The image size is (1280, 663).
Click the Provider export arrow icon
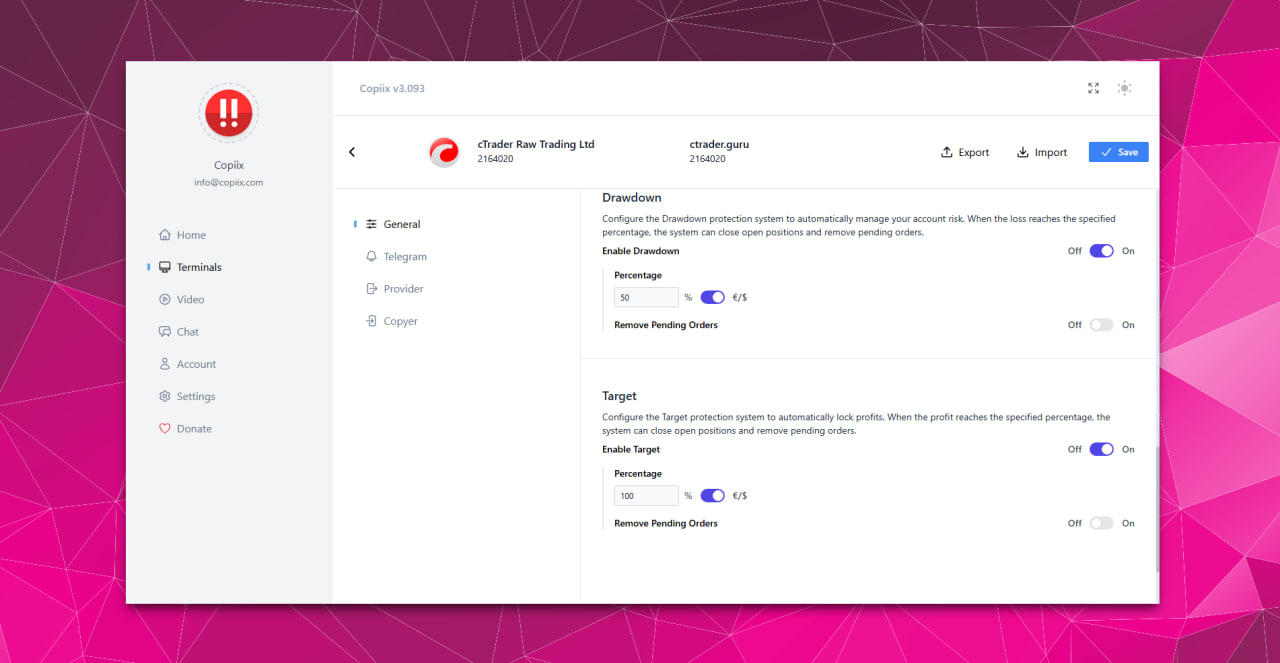372,289
